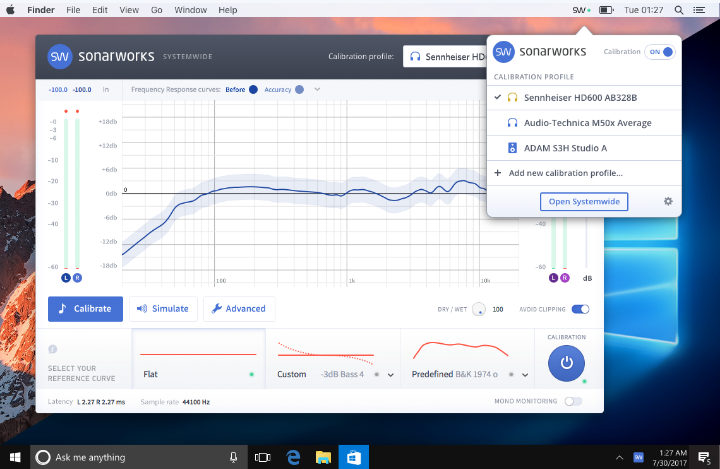Click the input L channel indicator
The width and height of the screenshot is (720, 469).
[x=66, y=278]
